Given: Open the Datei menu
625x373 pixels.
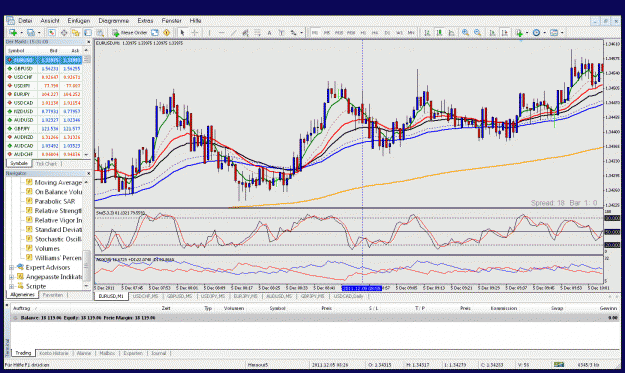Looking at the screenshot, I should [25, 21].
